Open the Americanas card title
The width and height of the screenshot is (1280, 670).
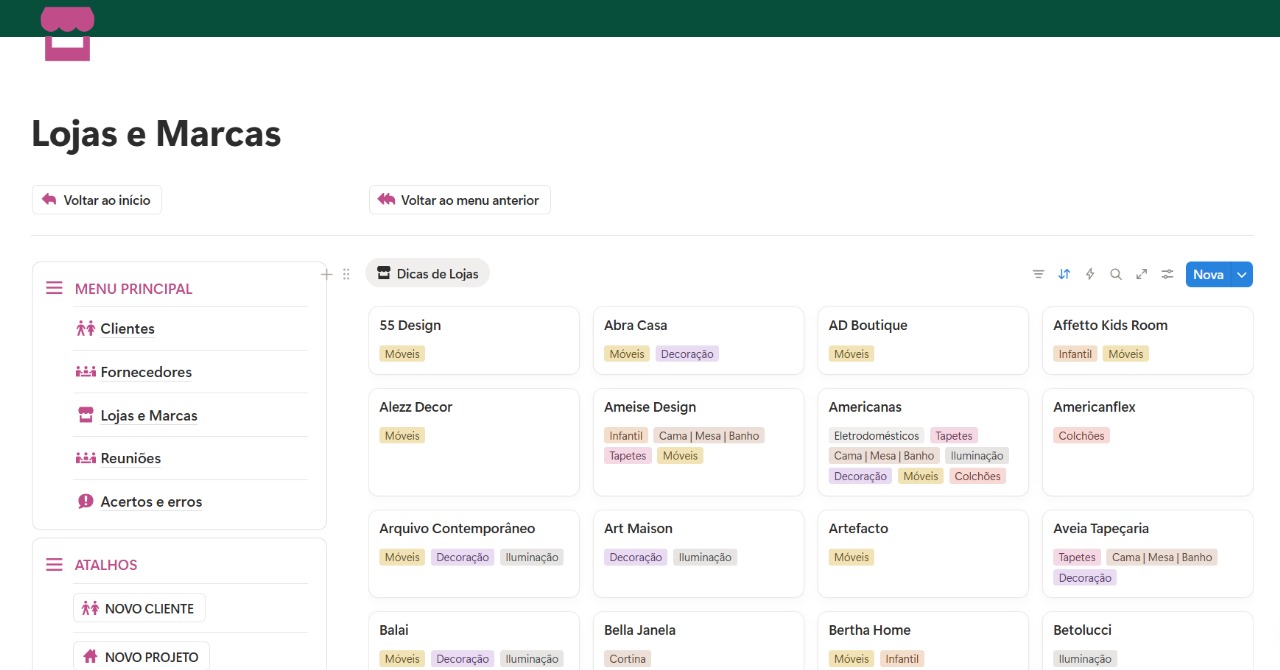pos(865,407)
